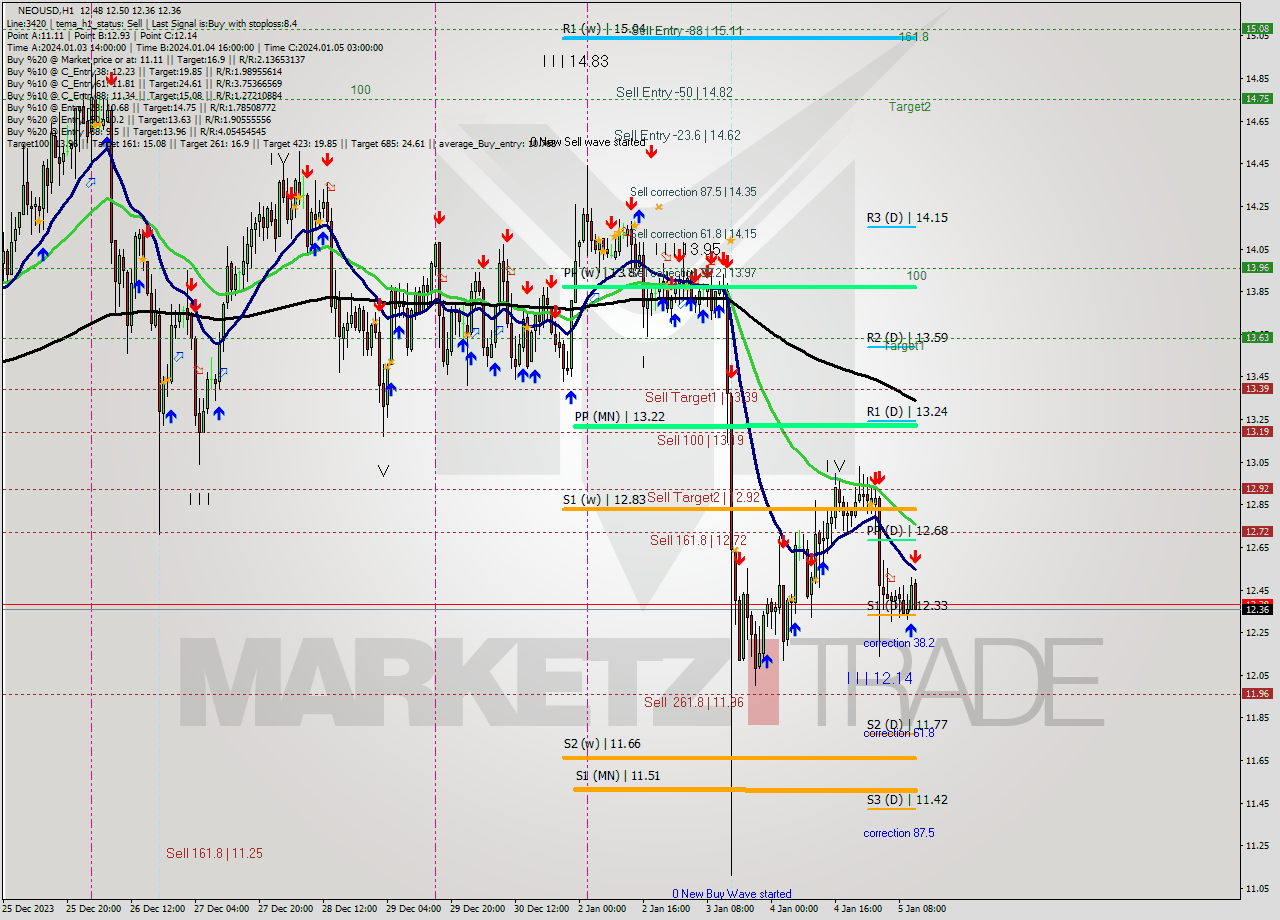This screenshot has width=1280, height=920.
Task: Click the 'S1 (w) | 12.83' support label
Action: coord(603,499)
